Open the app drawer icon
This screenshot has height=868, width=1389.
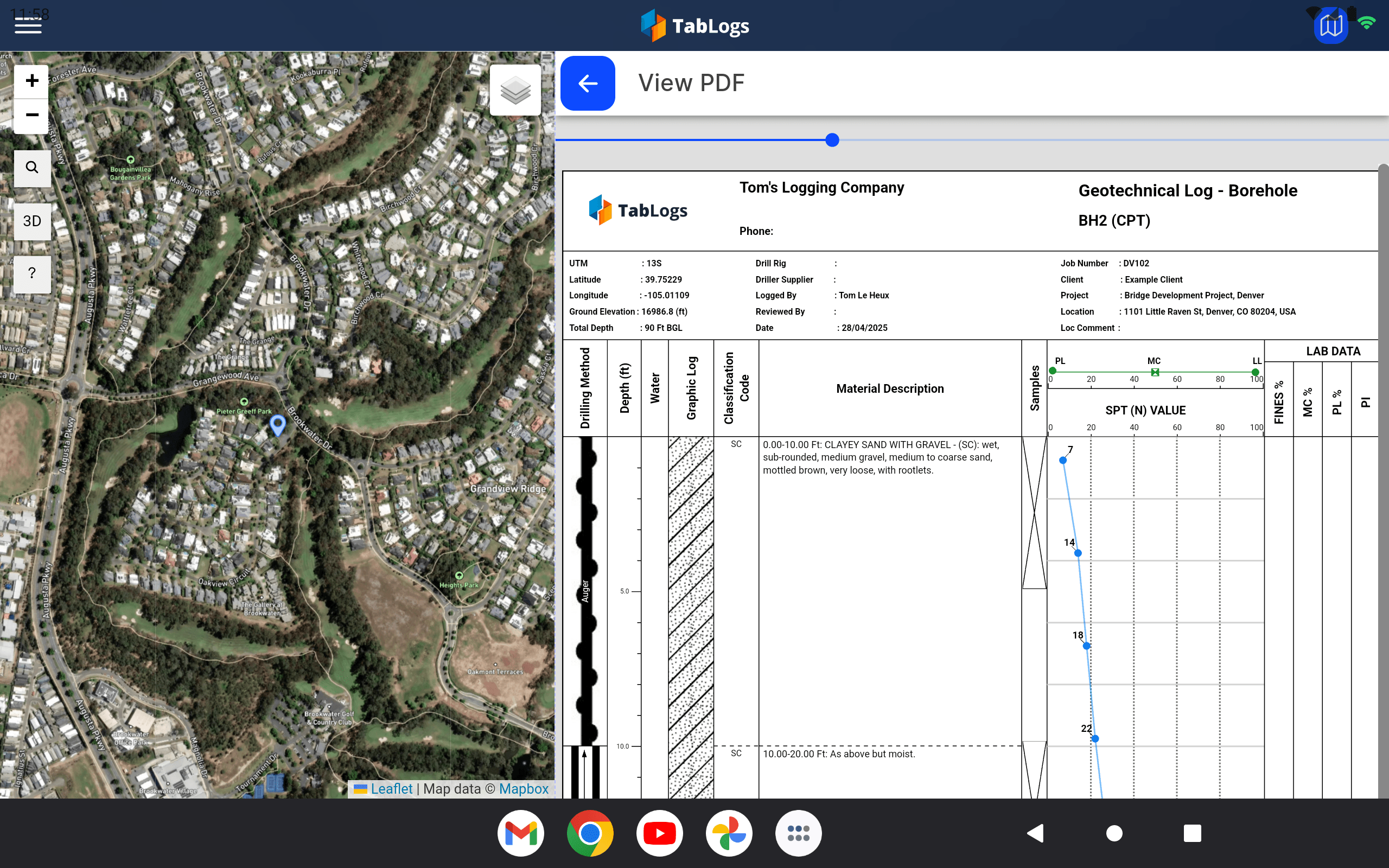(x=798, y=833)
